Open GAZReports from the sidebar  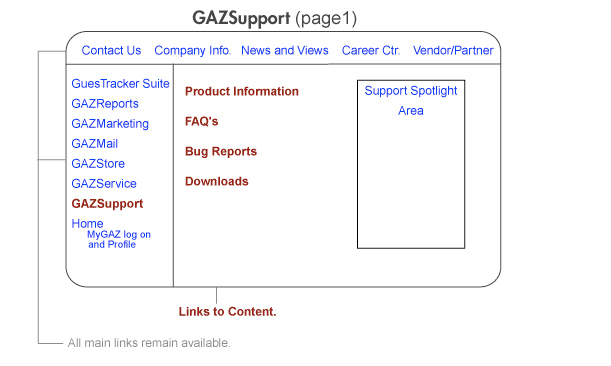(x=105, y=104)
